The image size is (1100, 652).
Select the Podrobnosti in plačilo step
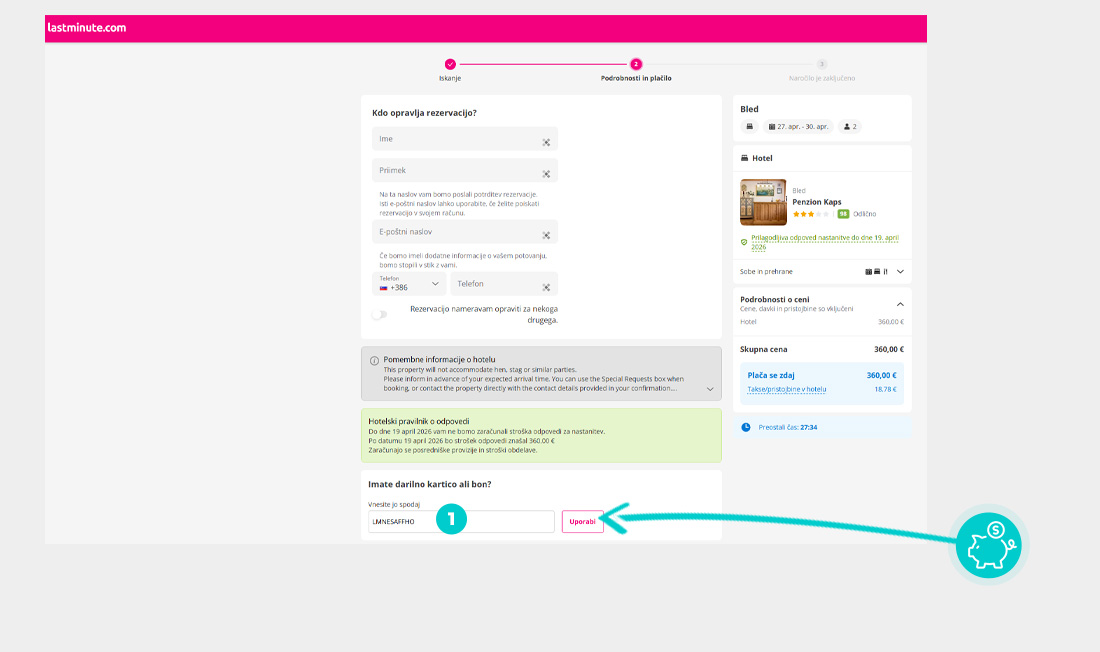(636, 64)
